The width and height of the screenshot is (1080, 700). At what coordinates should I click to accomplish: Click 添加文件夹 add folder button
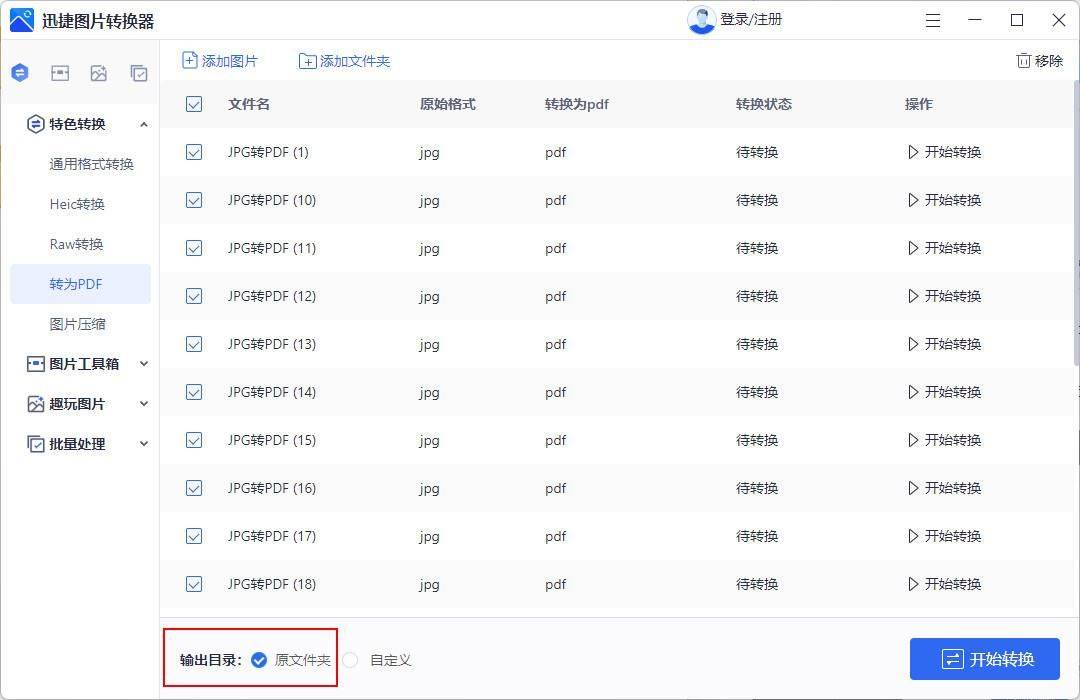point(344,61)
